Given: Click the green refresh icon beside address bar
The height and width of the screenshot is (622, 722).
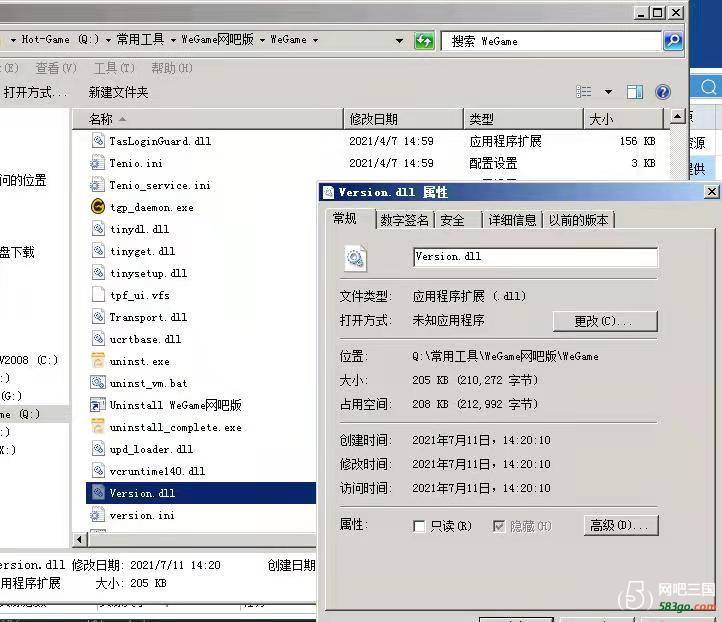Looking at the screenshot, I should click(x=424, y=40).
